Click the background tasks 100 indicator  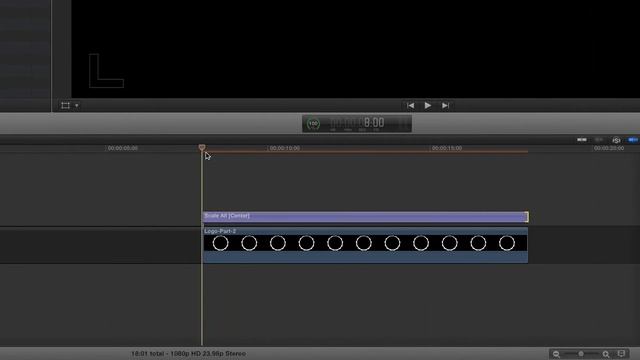coord(313,124)
